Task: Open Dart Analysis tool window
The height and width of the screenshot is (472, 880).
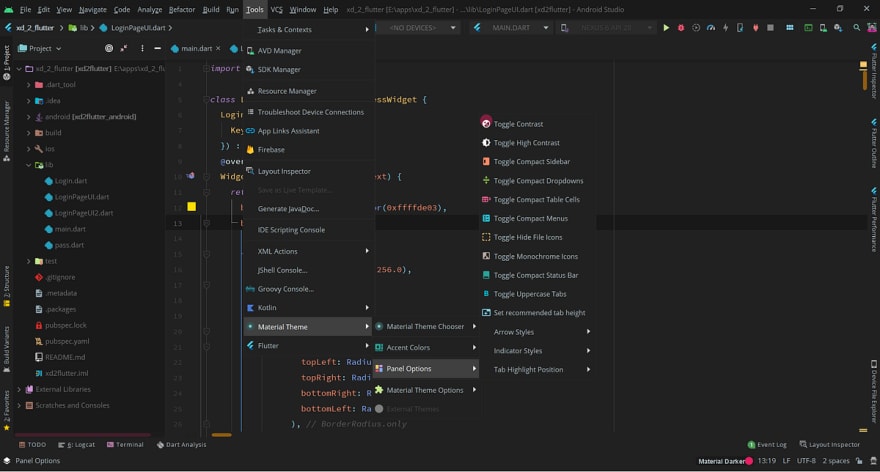Action: click(x=181, y=445)
